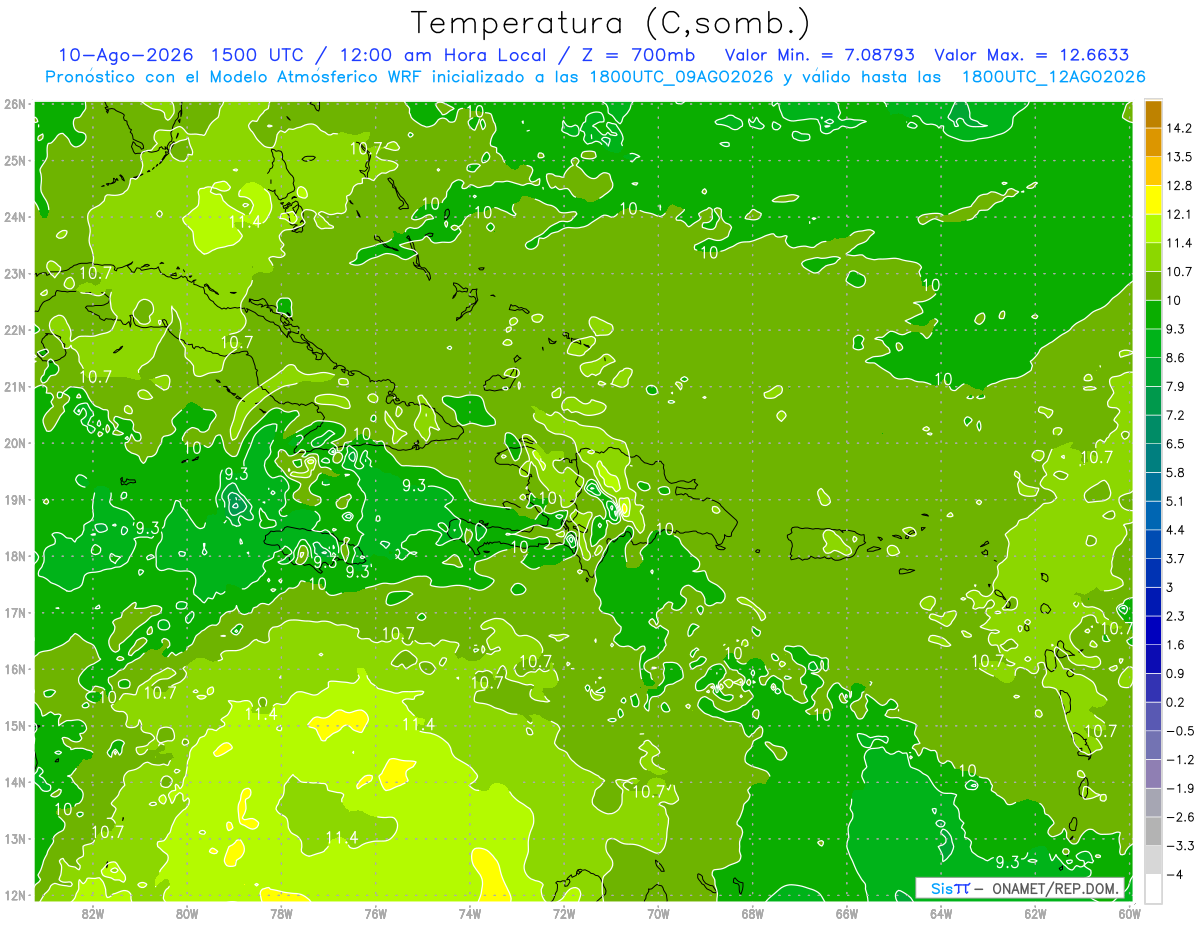Click 'Valor Max. = 12.6633' text
This screenshot has width=1200, height=927.
1031,55
